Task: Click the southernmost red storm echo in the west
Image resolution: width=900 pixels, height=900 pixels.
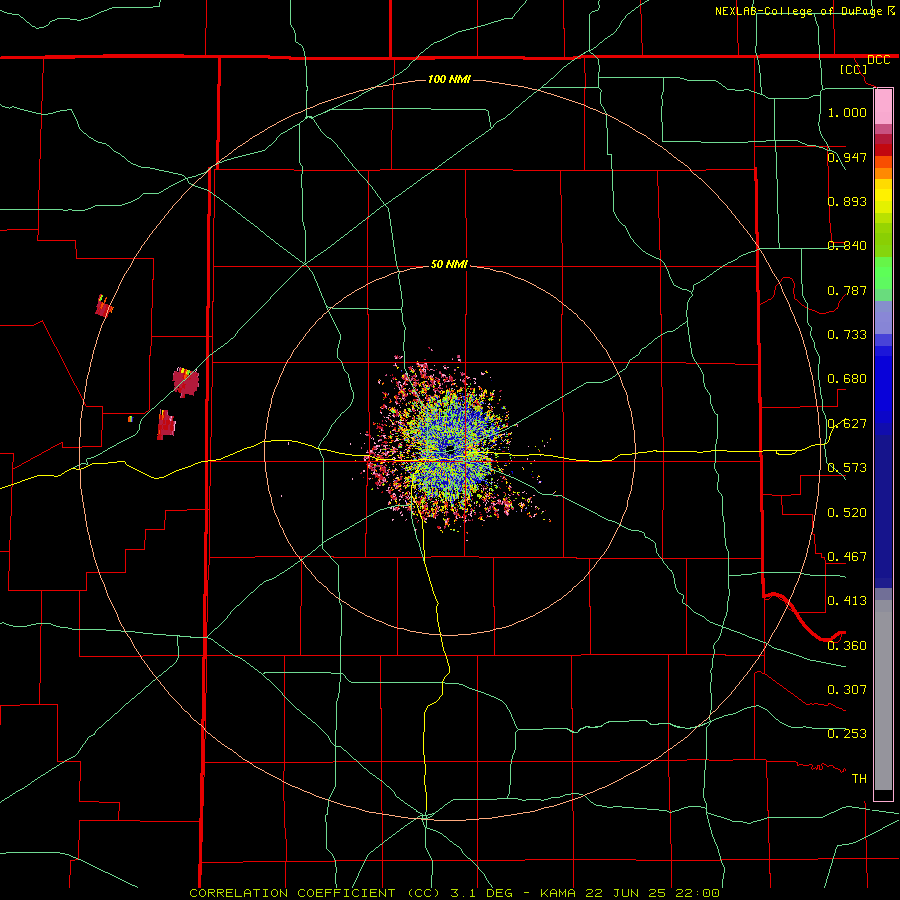Action: tap(166, 425)
